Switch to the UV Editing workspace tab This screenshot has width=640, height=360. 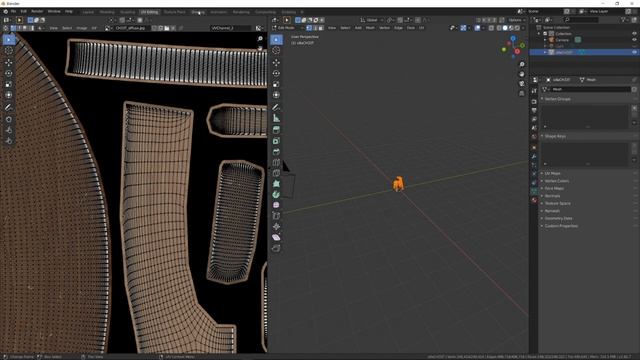pyautogui.click(x=149, y=12)
